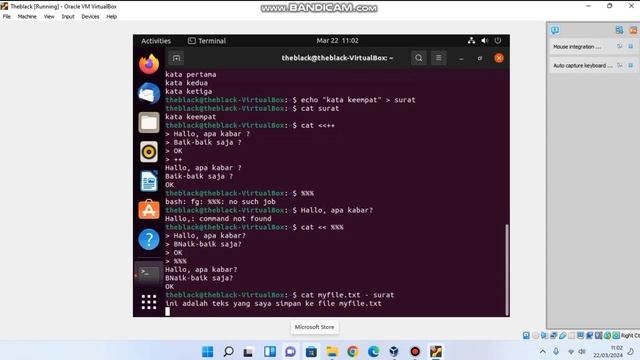Show Applications grid in the dock

click(149, 302)
